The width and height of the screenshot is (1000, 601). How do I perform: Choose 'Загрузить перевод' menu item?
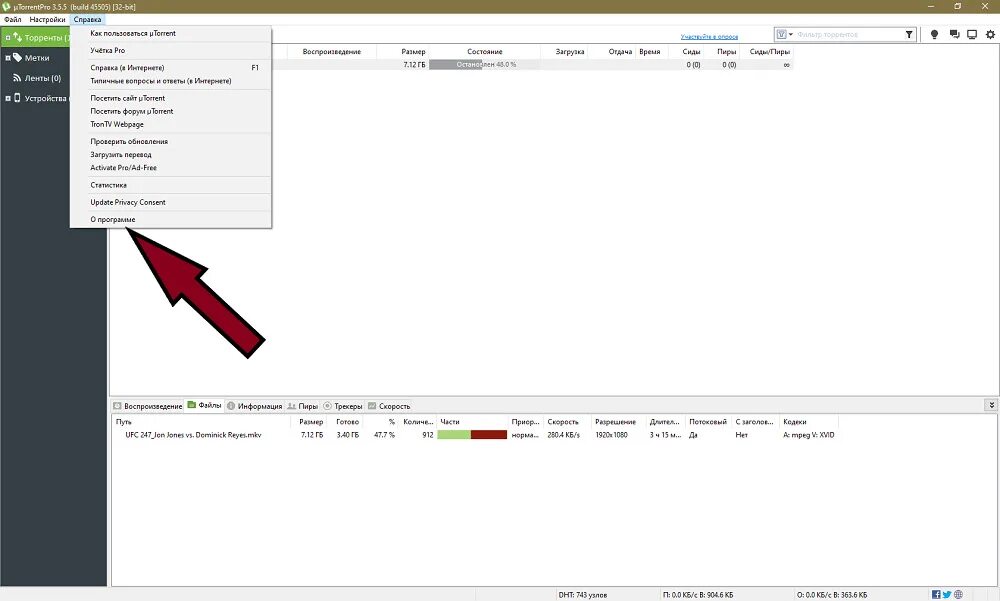point(170,154)
